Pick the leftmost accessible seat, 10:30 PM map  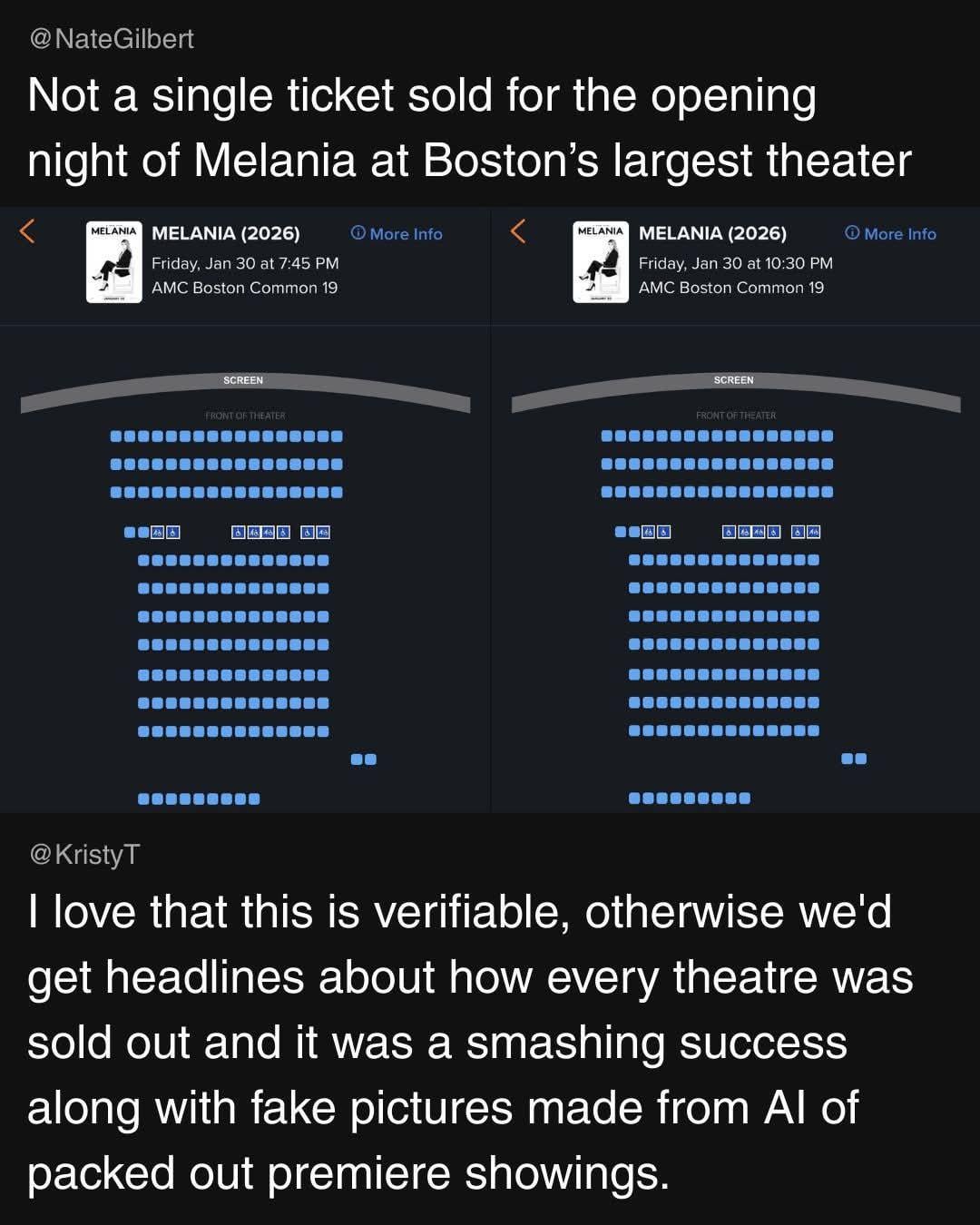click(x=650, y=532)
